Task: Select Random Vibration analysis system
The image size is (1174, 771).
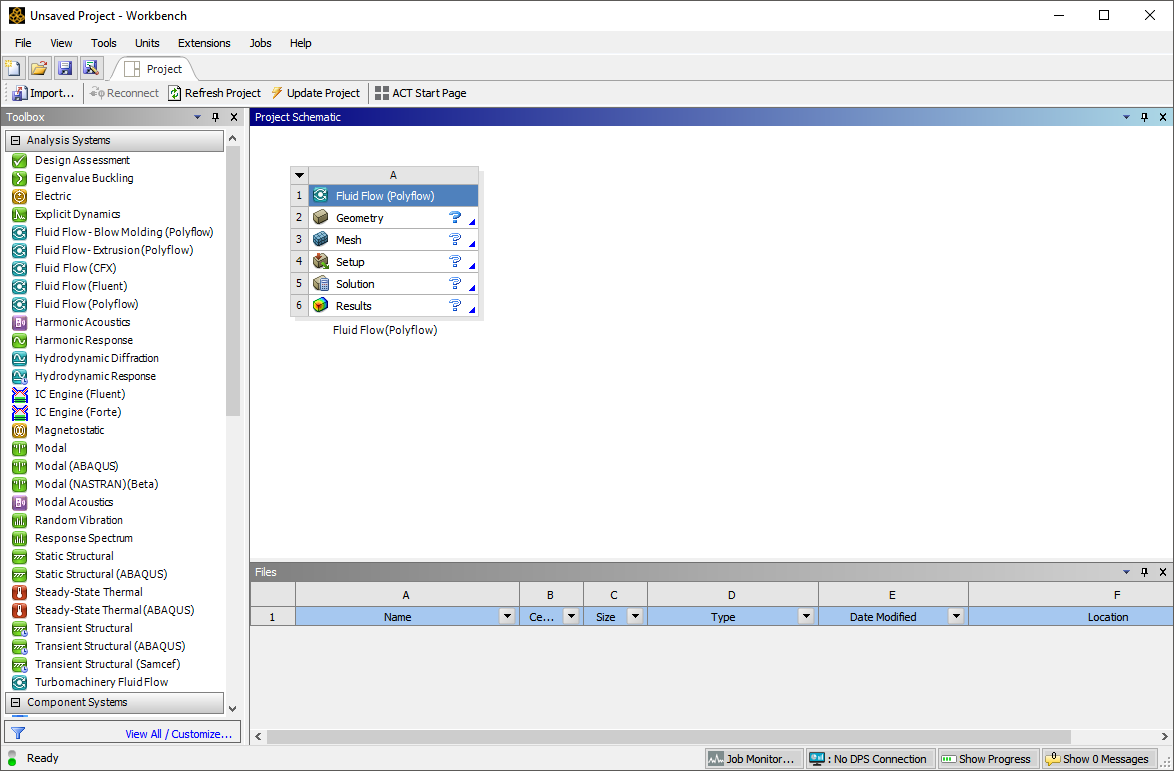Action: click(79, 519)
